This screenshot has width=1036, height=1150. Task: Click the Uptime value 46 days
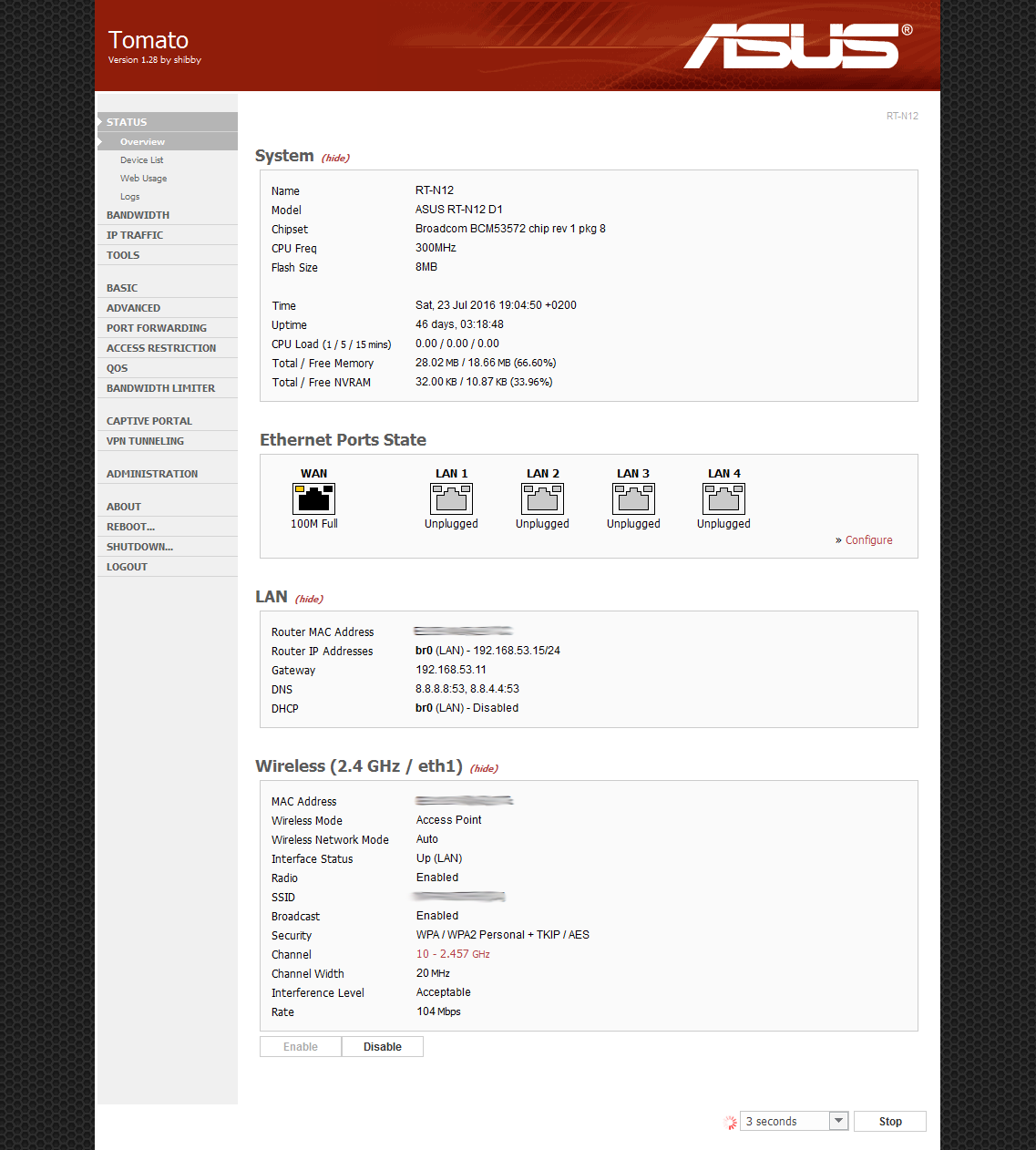pyautogui.click(x=459, y=324)
